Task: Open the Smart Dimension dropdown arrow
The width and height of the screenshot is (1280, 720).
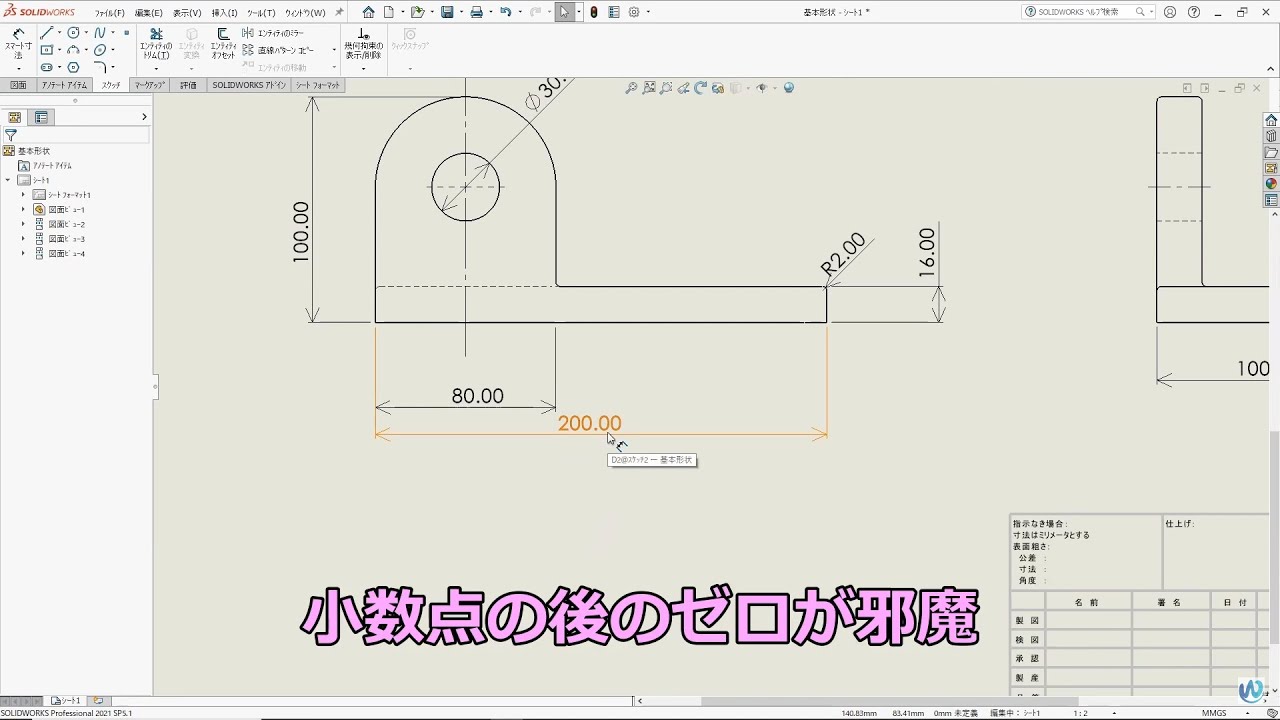Action: 18,68
